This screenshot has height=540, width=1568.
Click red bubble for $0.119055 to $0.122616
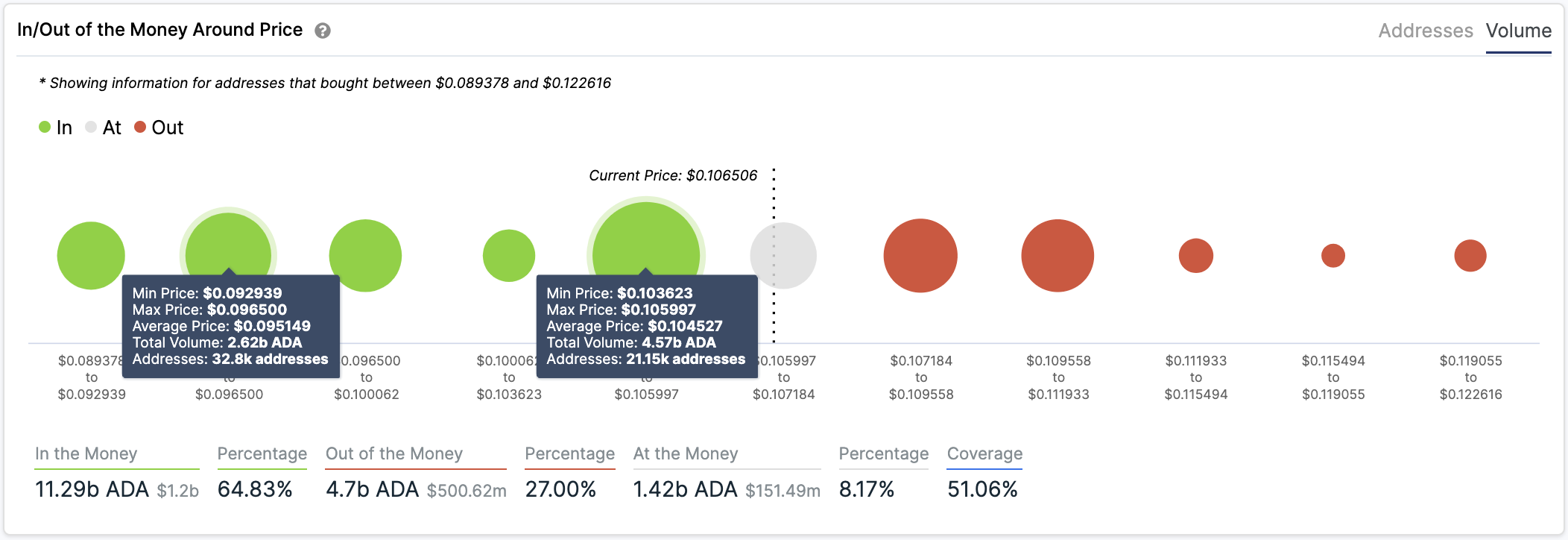point(1470,255)
